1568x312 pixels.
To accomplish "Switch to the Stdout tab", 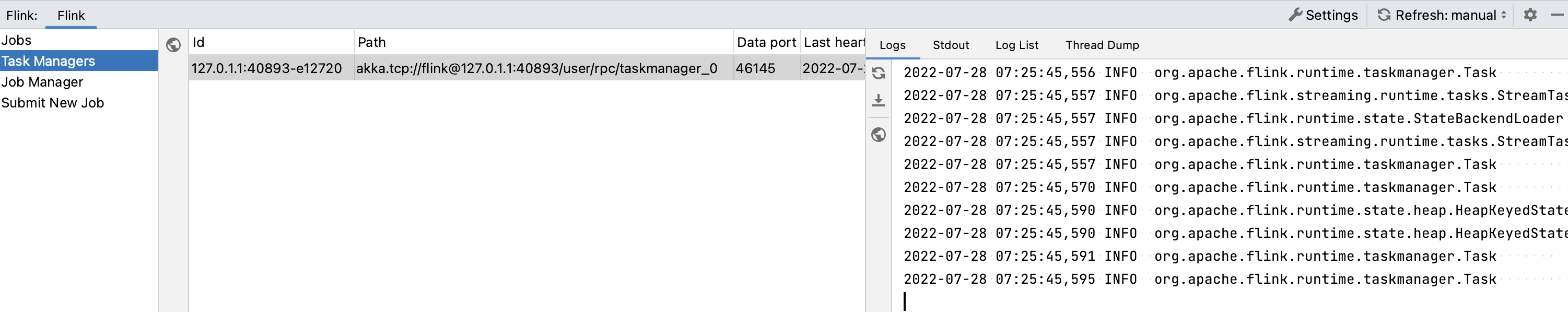I will point(950,45).
